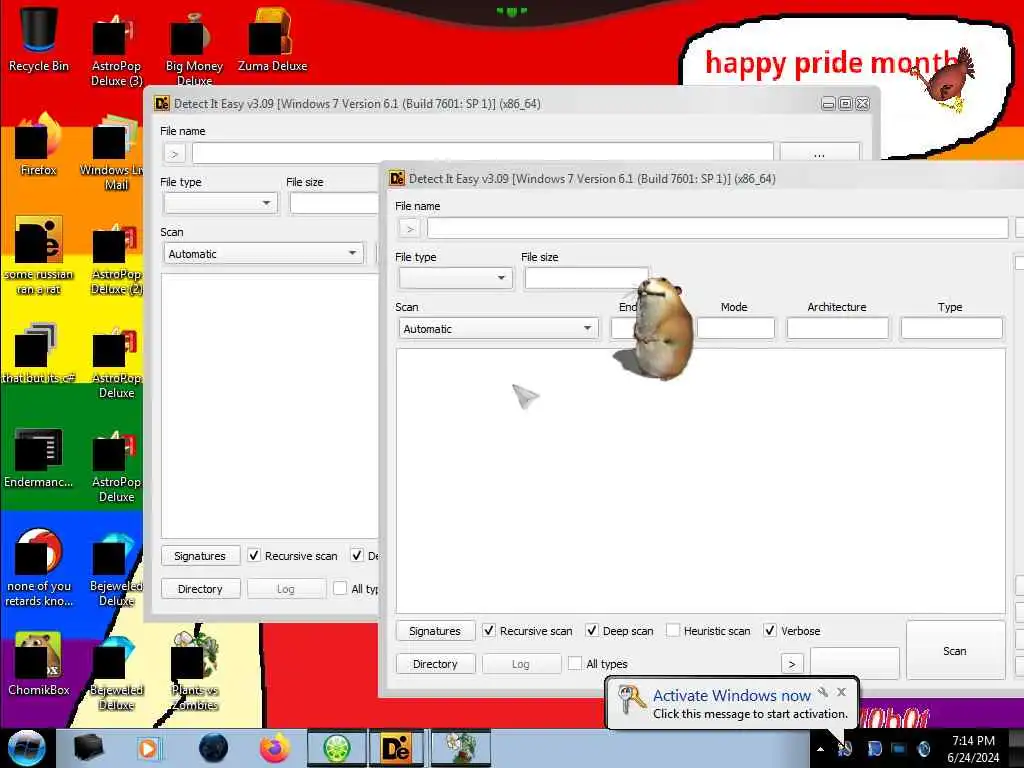1024x768 pixels.
Task: Click the '...' browse button in back window
Action: pyautogui.click(x=820, y=152)
